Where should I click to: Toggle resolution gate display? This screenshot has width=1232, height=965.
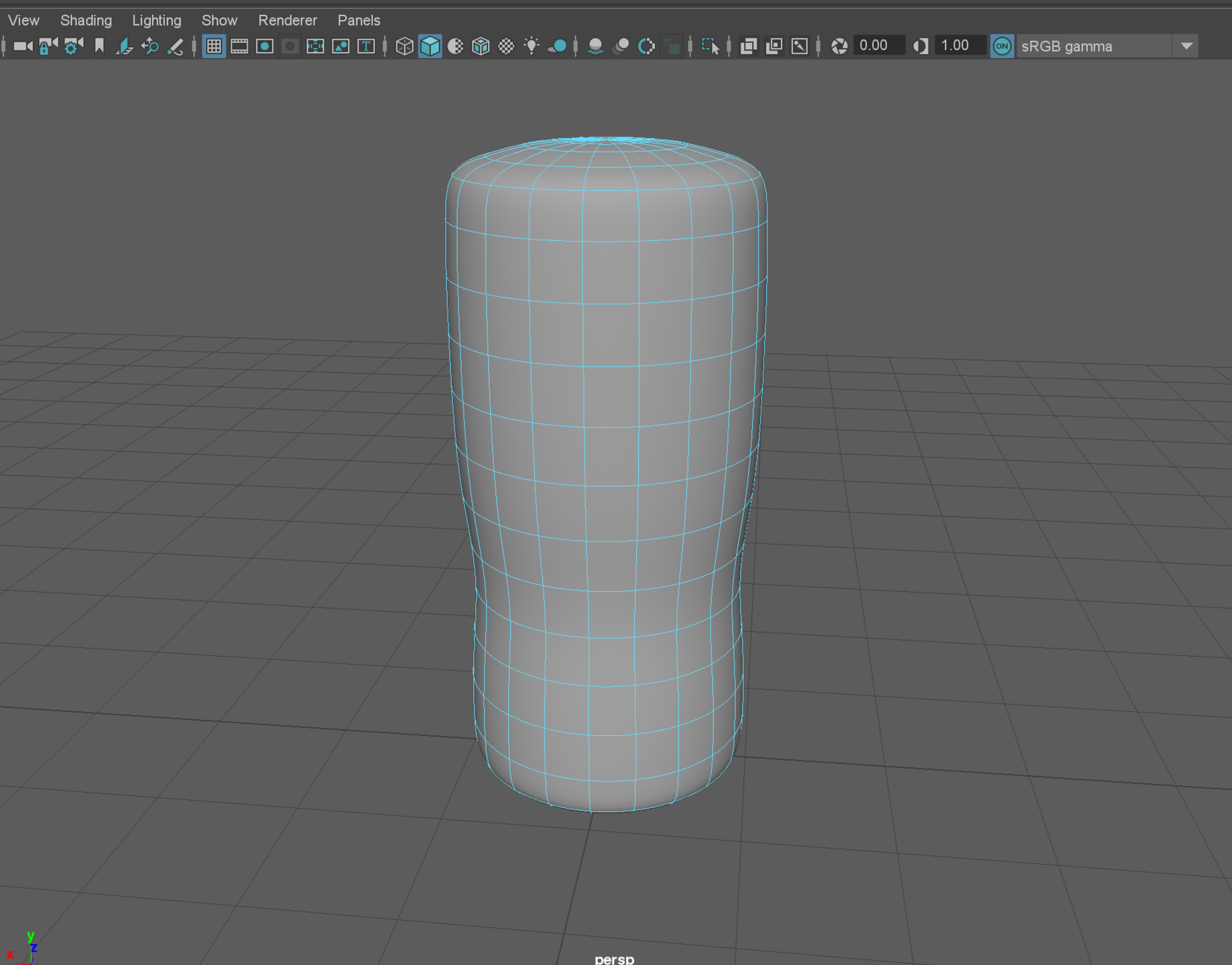coord(264,46)
